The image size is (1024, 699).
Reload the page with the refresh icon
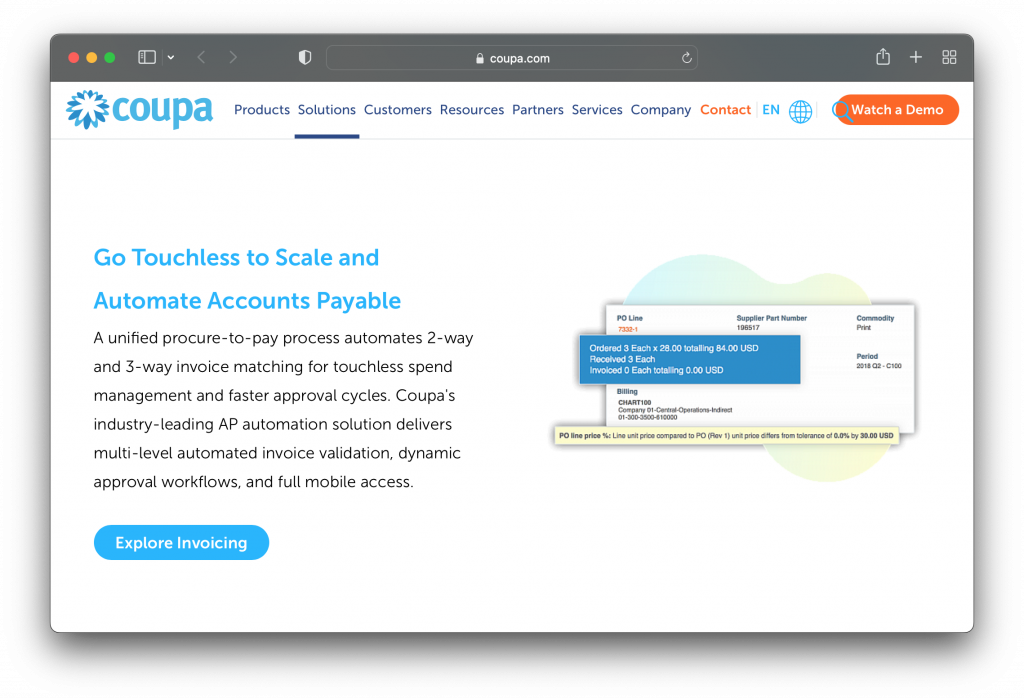click(686, 58)
